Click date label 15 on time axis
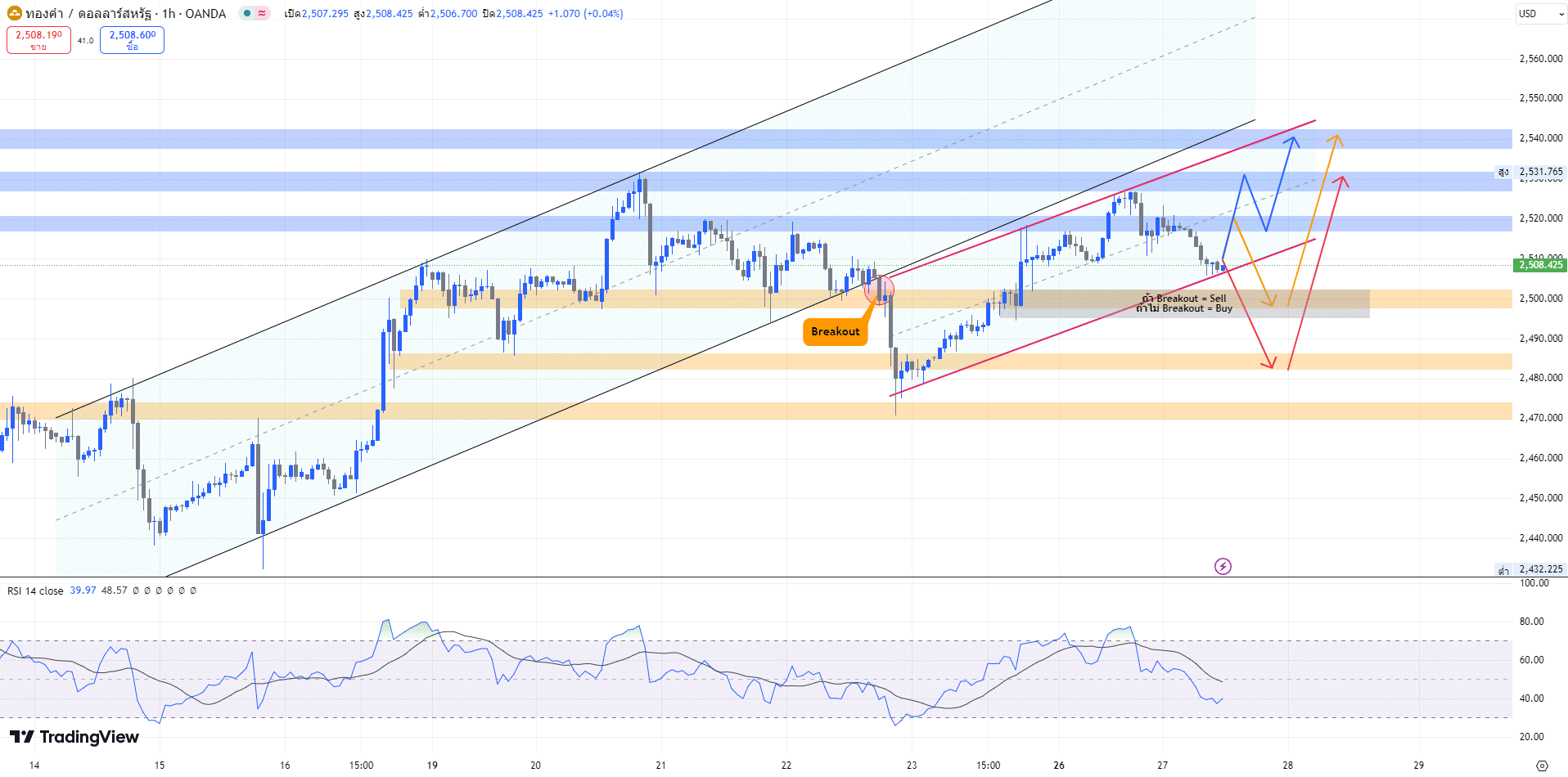 (160, 766)
